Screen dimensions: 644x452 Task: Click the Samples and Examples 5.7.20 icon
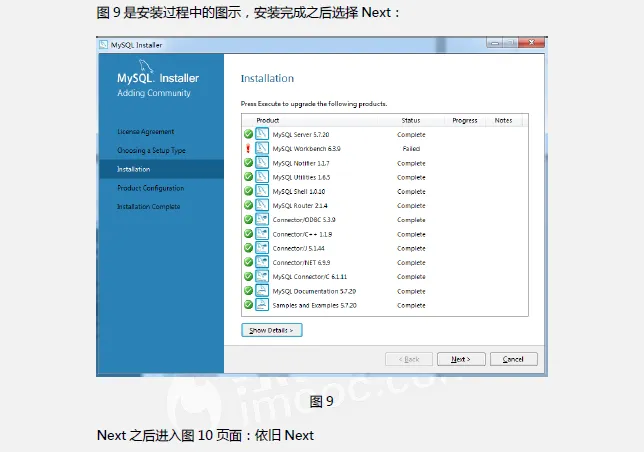click(262, 305)
